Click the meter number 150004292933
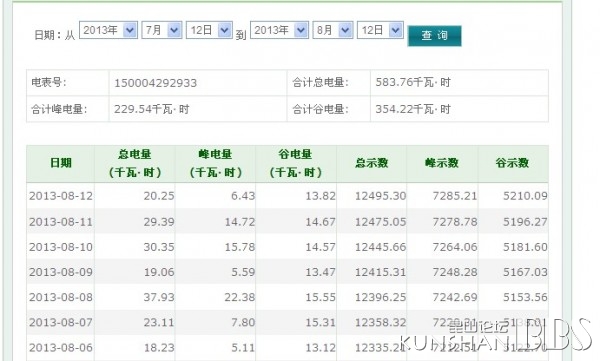The height and width of the screenshot is (361, 600). click(x=155, y=83)
